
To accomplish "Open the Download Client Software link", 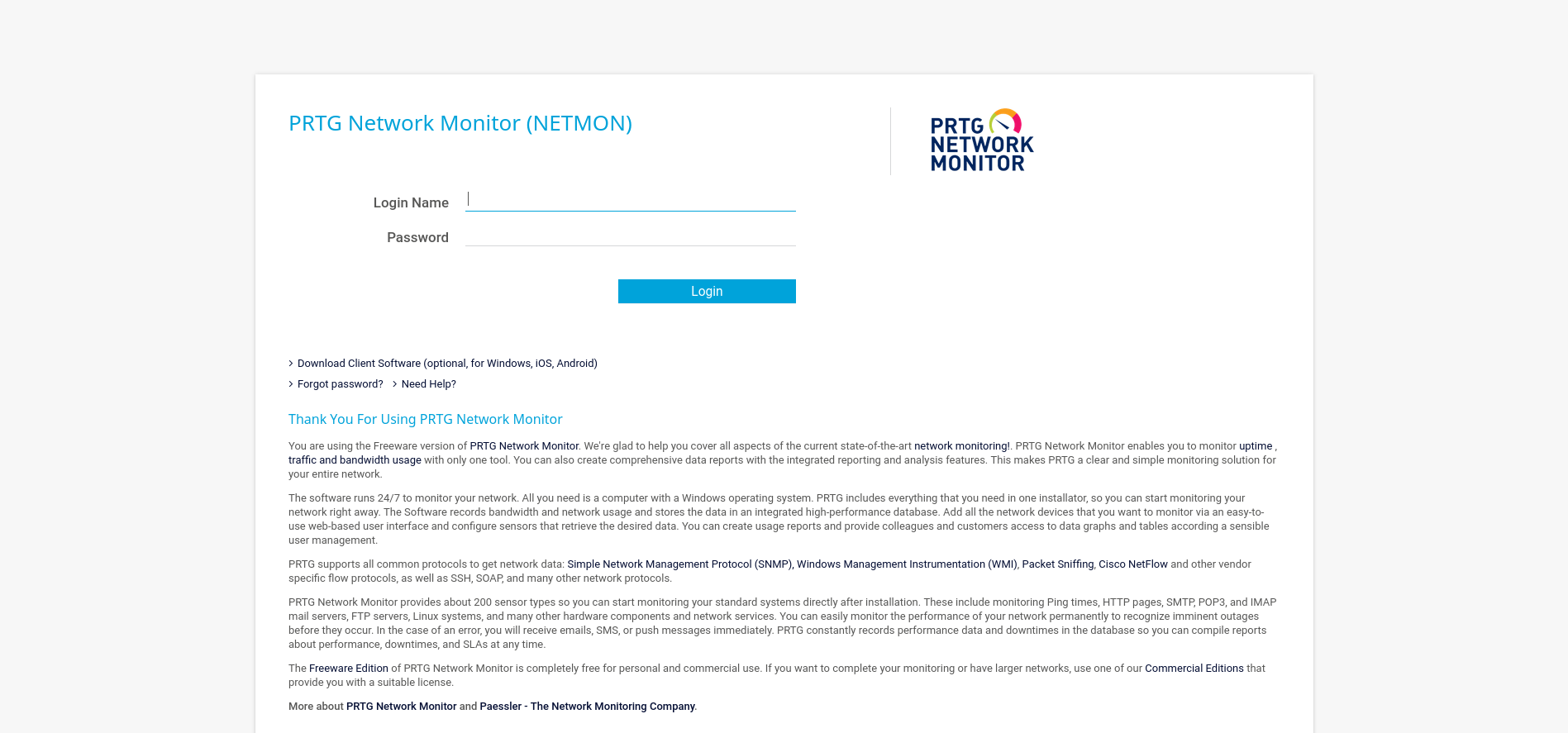I will pos(447,363).
